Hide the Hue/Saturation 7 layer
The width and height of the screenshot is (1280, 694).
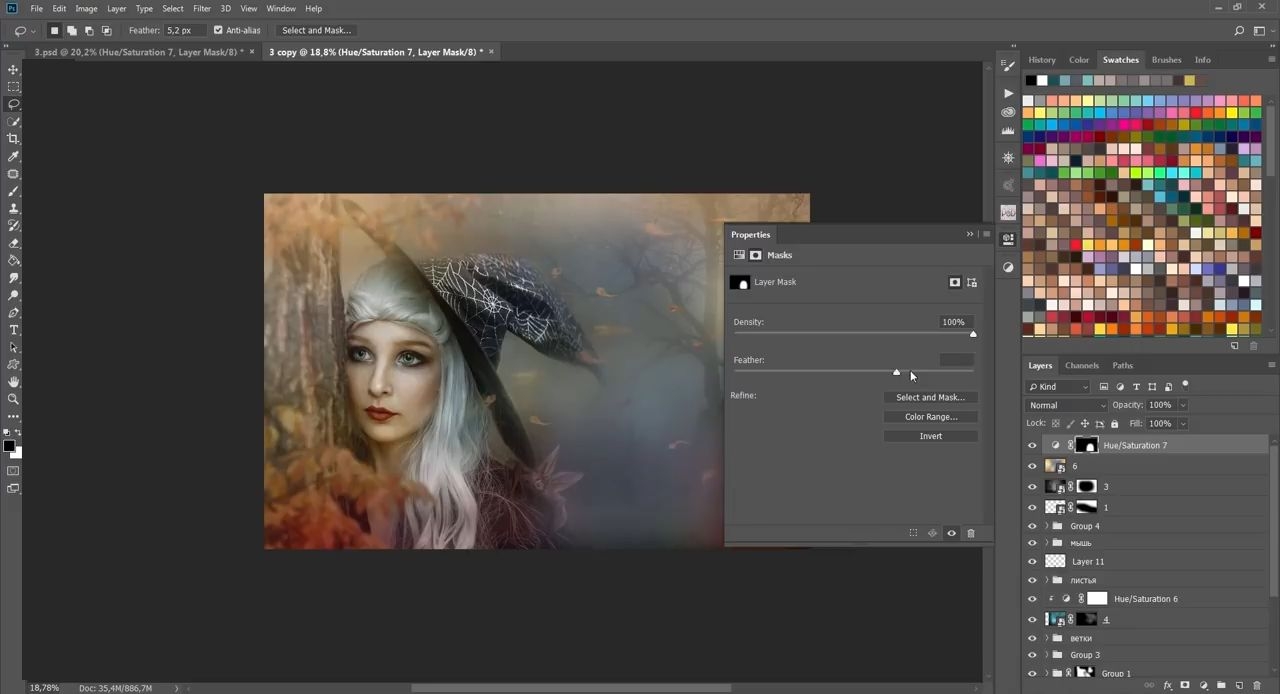pyautogui.click(x=1032, y=445)
